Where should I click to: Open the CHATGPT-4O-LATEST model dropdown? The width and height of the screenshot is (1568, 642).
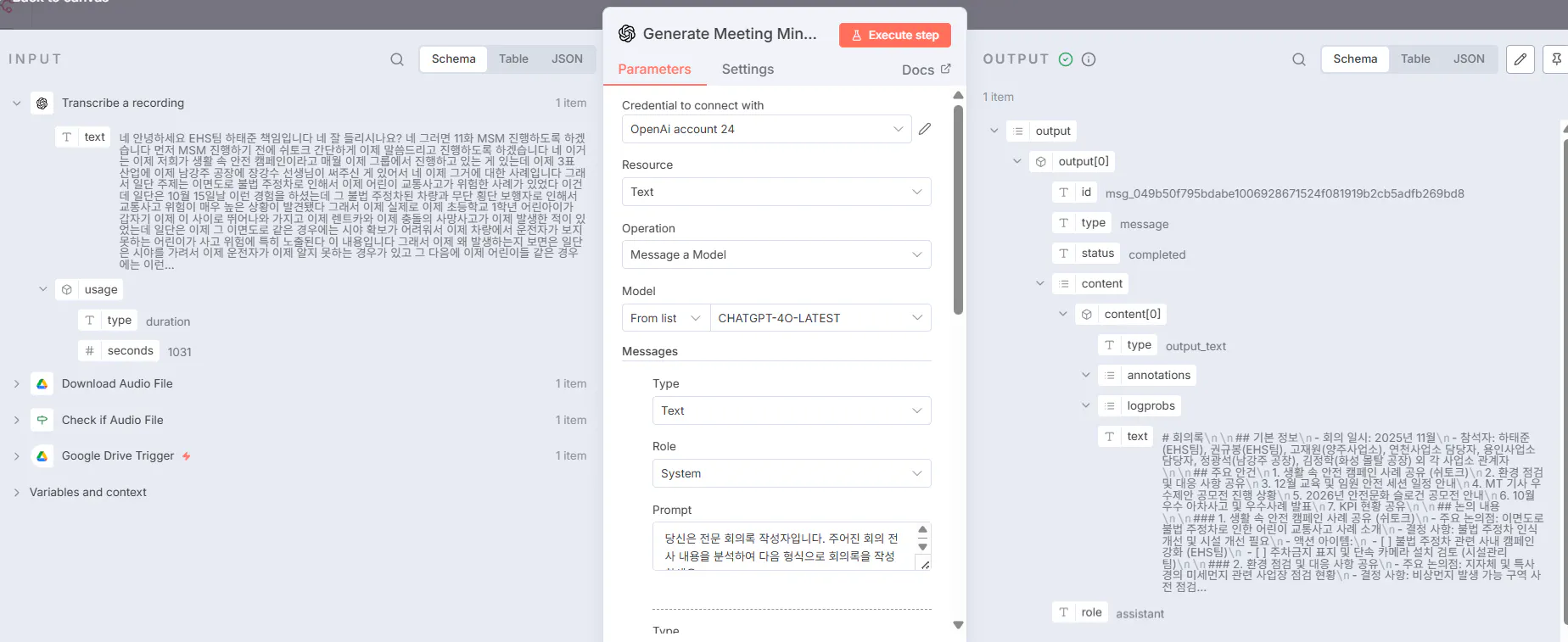820,318
